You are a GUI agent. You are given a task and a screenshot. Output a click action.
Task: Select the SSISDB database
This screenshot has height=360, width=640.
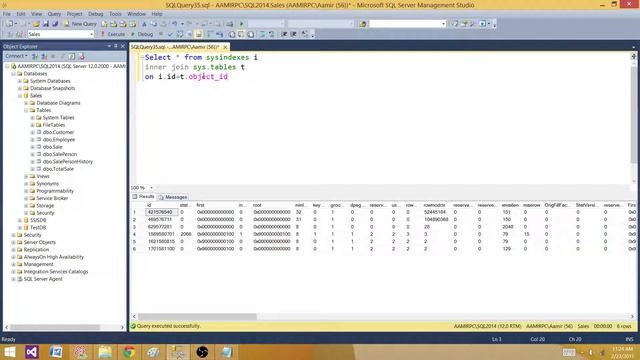38,220
